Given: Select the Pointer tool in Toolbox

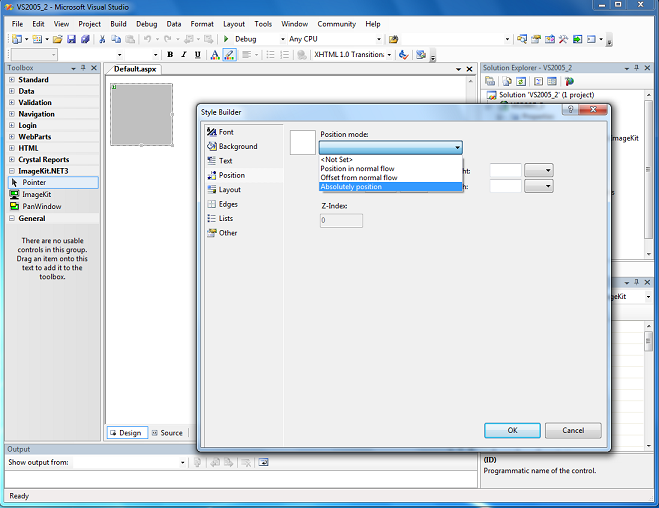Looking at the screenshot, I should pyautogui.click(x=53, y=182).
